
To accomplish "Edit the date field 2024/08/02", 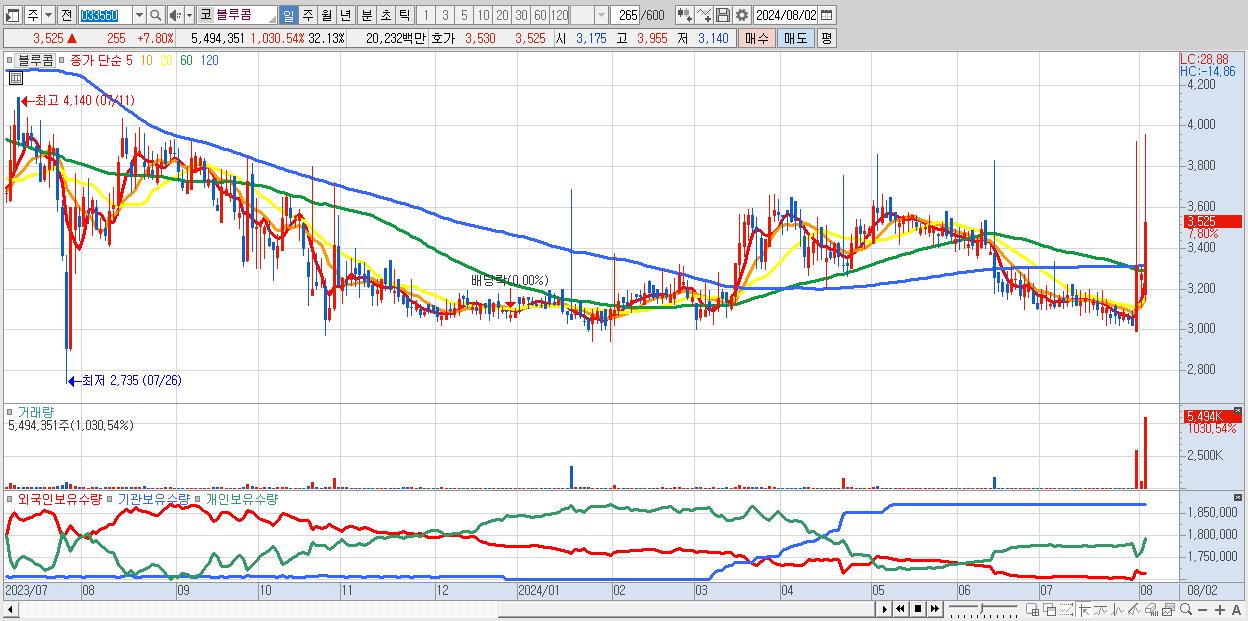I will 786,15.
